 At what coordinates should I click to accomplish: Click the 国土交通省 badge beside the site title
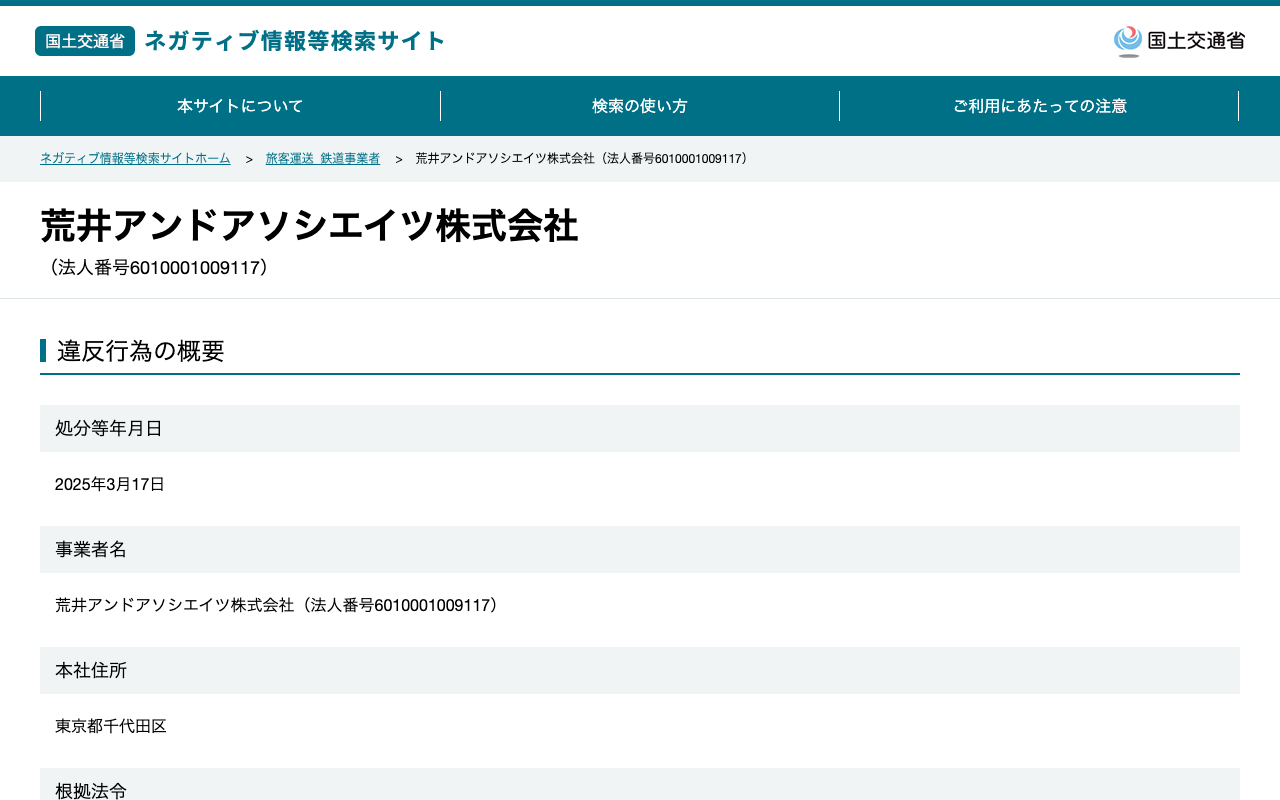click(x=85, y=41)
